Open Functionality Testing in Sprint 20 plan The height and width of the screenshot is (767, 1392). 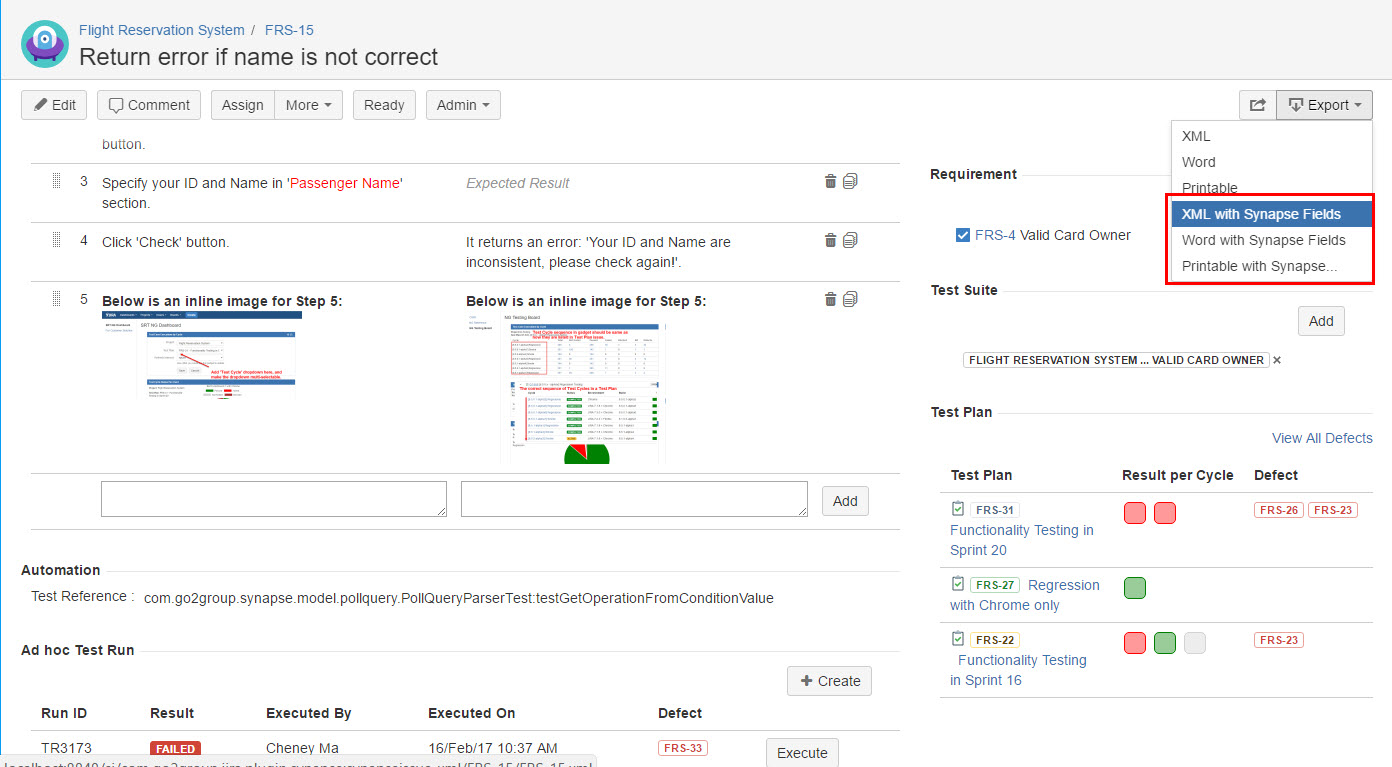[x=1021, y=540]
